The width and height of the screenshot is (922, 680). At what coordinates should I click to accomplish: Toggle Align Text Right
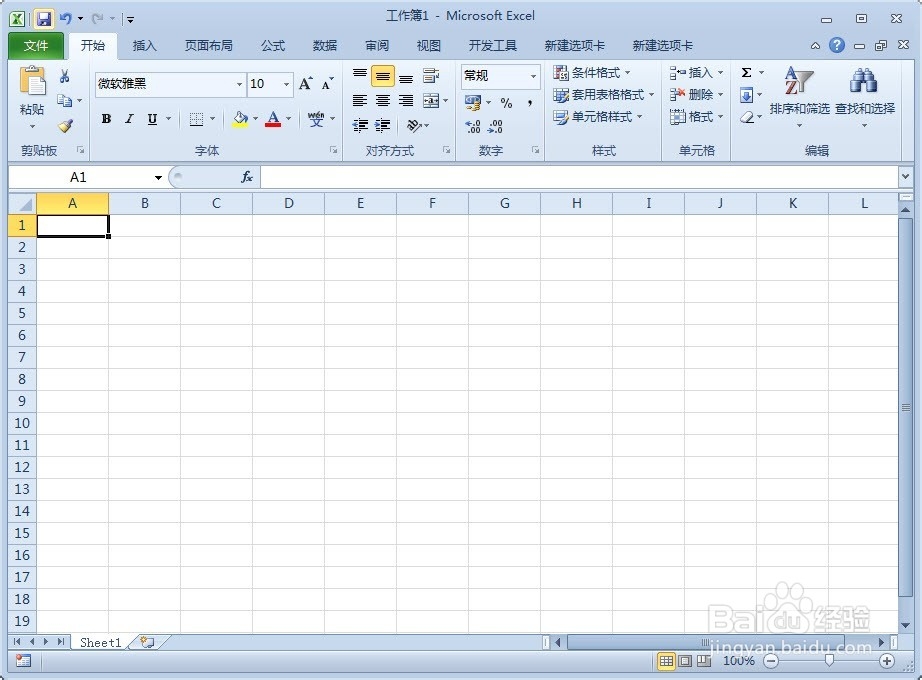[x=406, y=101]
